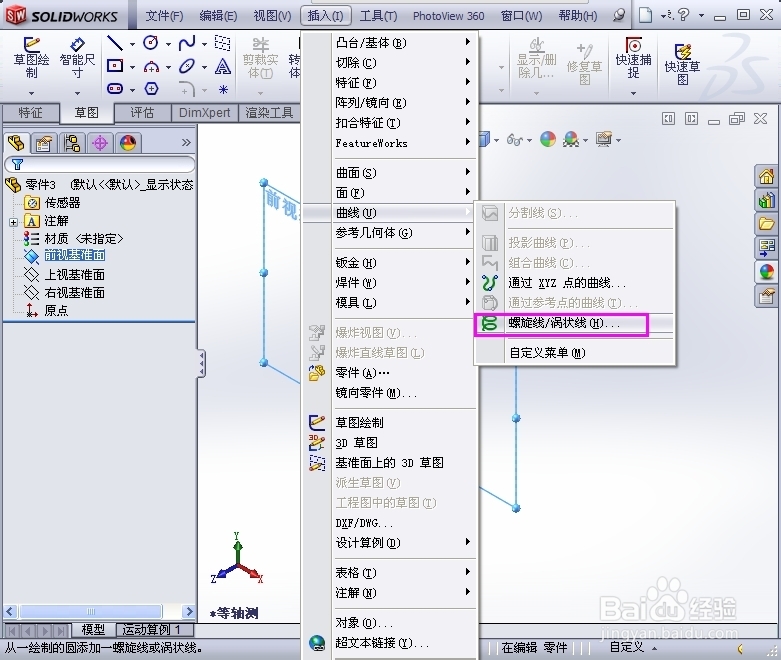
Task: Open the Line tool dropdown arrow
Action: [132, 44]
